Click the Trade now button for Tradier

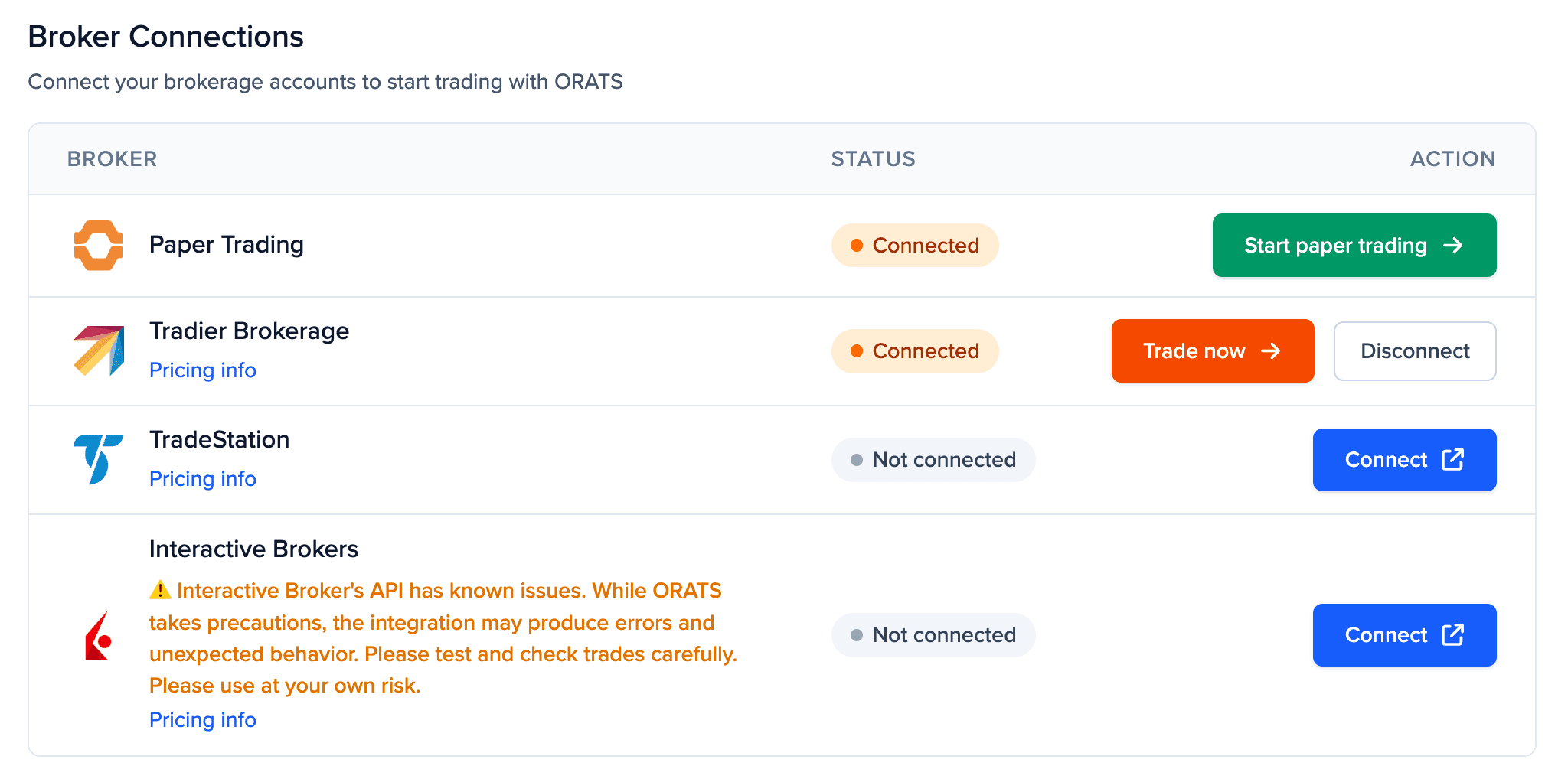(x=1212, y=350)
